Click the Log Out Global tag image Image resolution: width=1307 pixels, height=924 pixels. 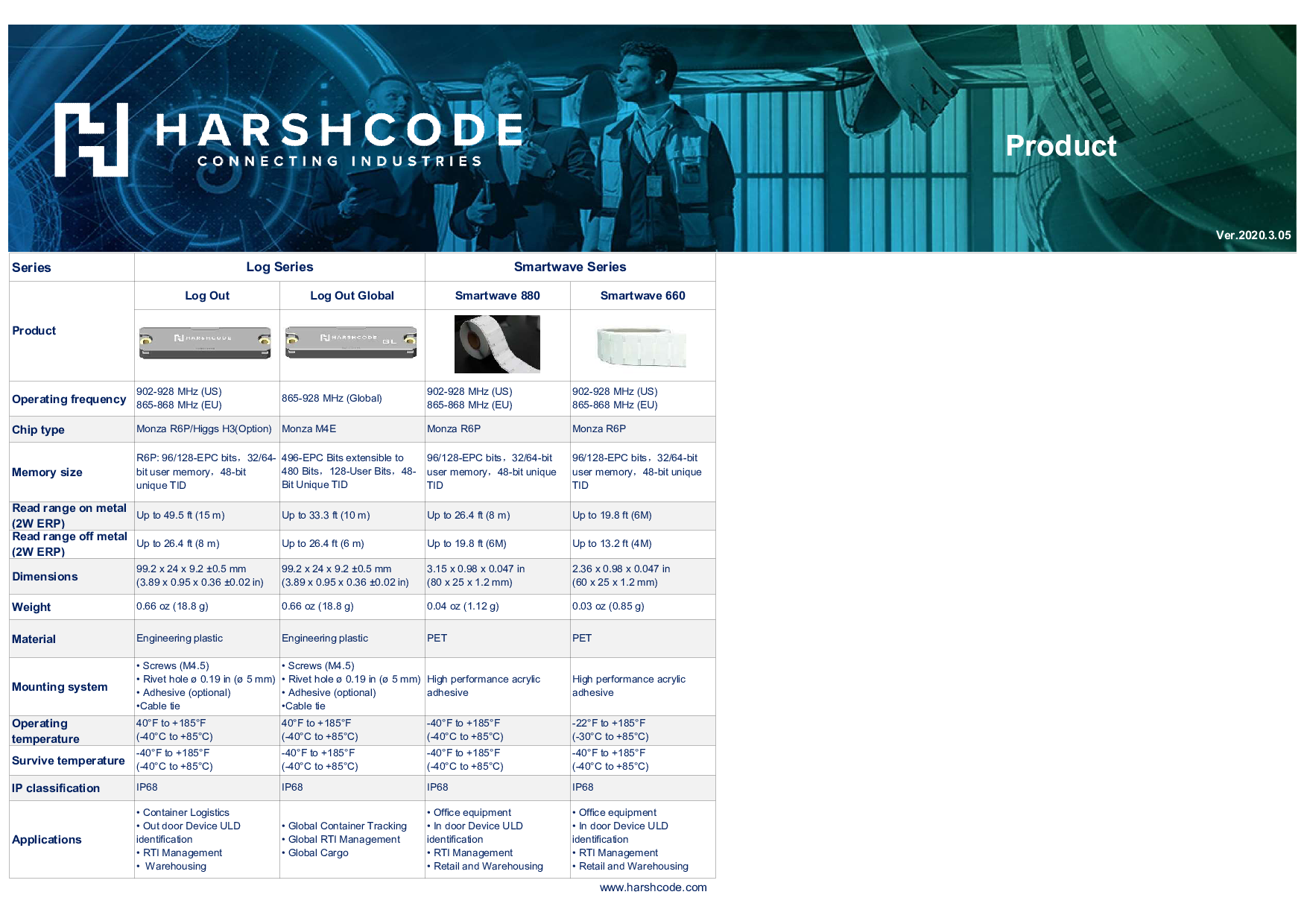(351, 343)
